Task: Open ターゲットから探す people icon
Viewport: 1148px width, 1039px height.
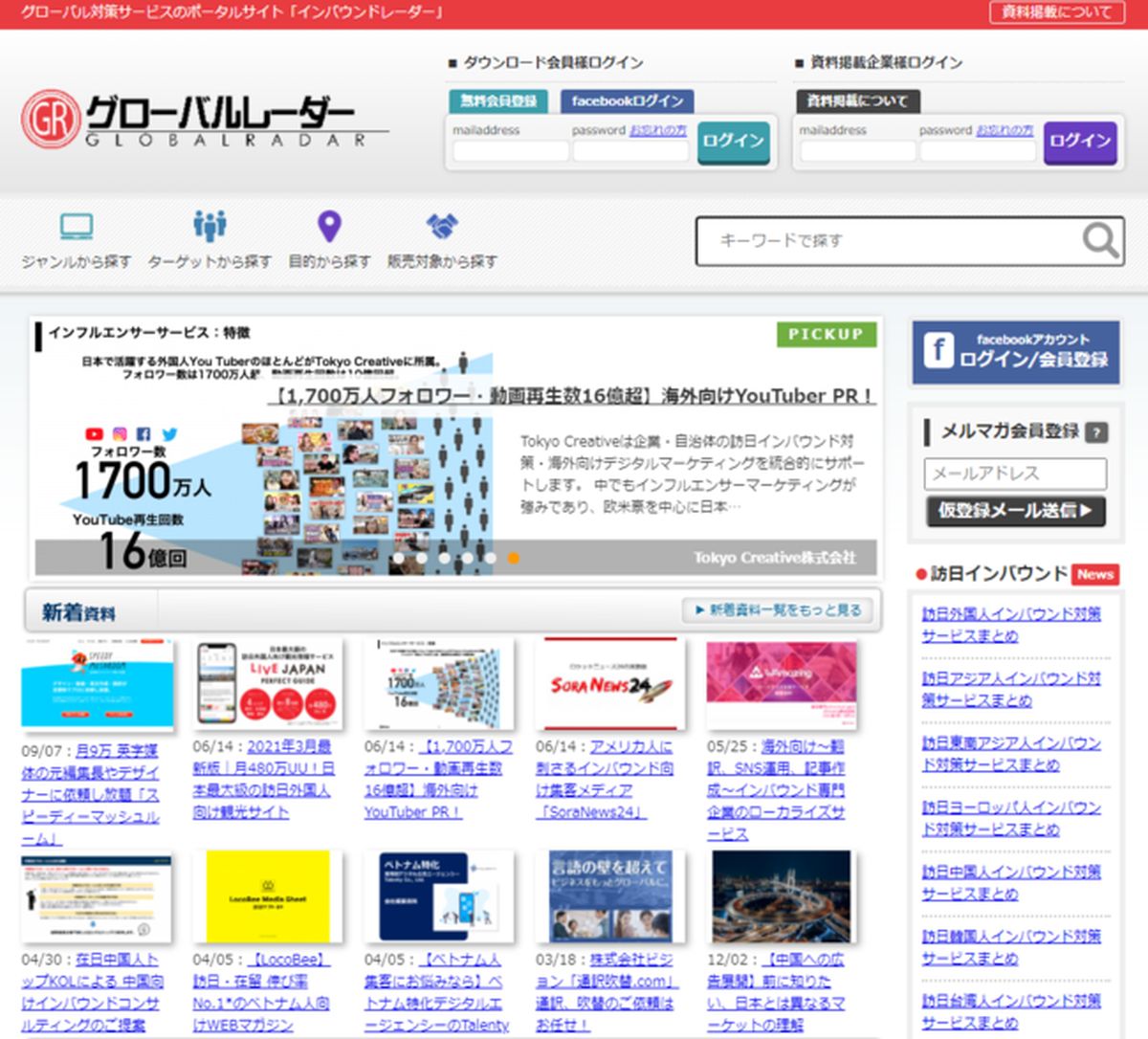Action: click(210, 226)
